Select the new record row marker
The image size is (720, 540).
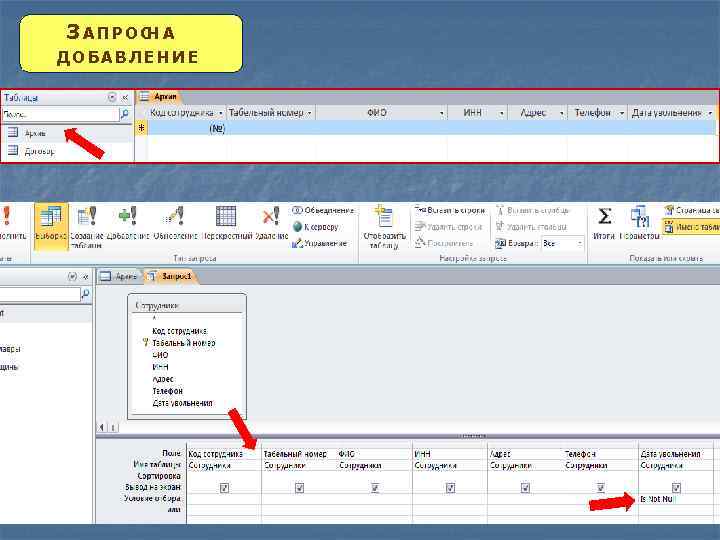141,128
